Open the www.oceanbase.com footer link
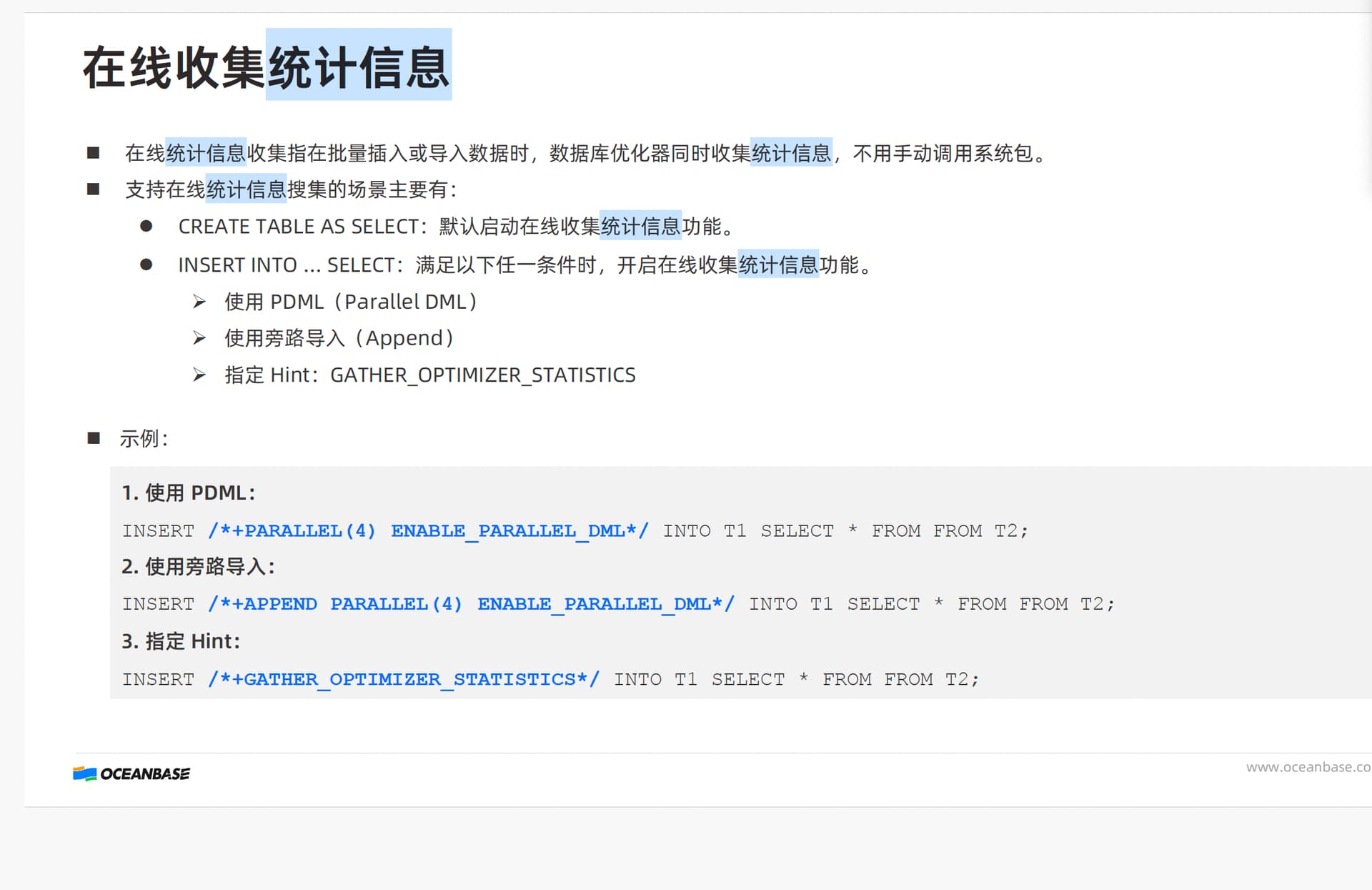 click(x=1307, y=767)
